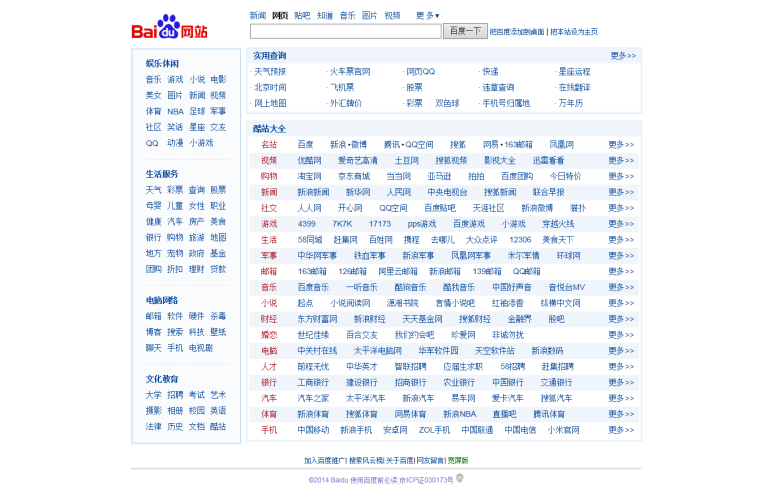Open the 火车票官网 link
Viewport: 773px width, 500px height.
click(350, 71)
